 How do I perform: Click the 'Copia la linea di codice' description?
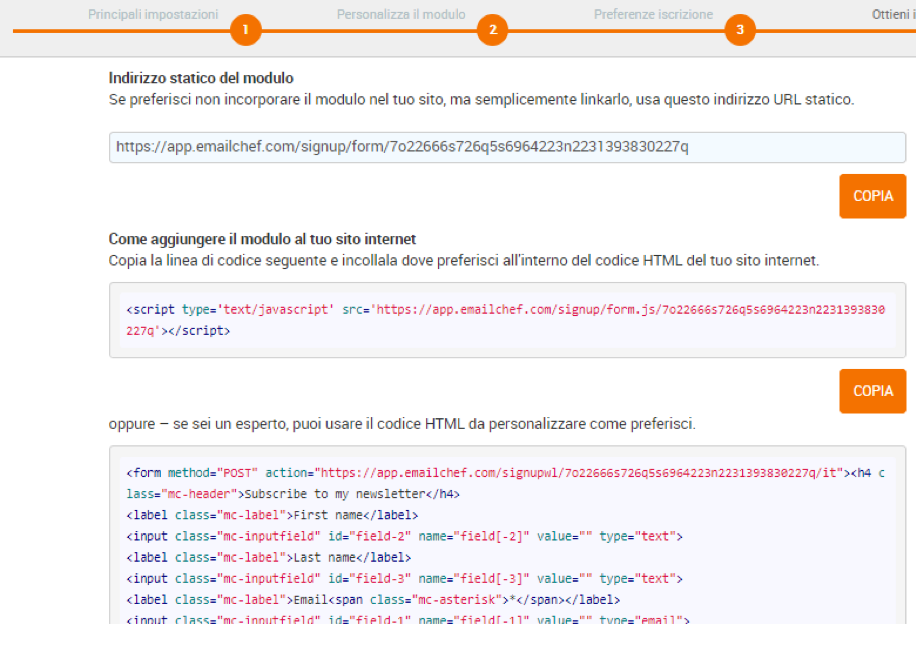(464, 260)
